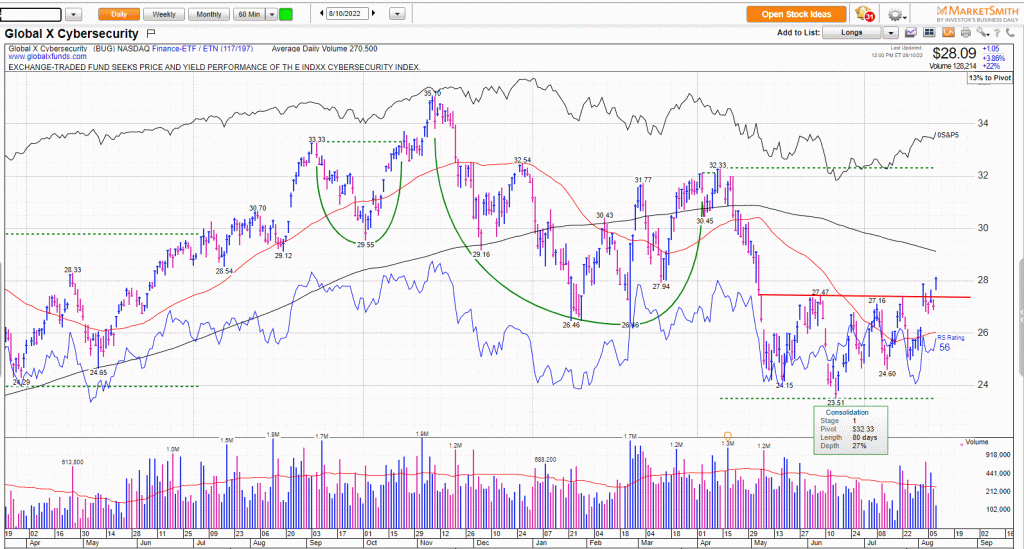Screen dimensions: 1024x549
Task: Click the Open Stock Ideas button
Action: 796,14
